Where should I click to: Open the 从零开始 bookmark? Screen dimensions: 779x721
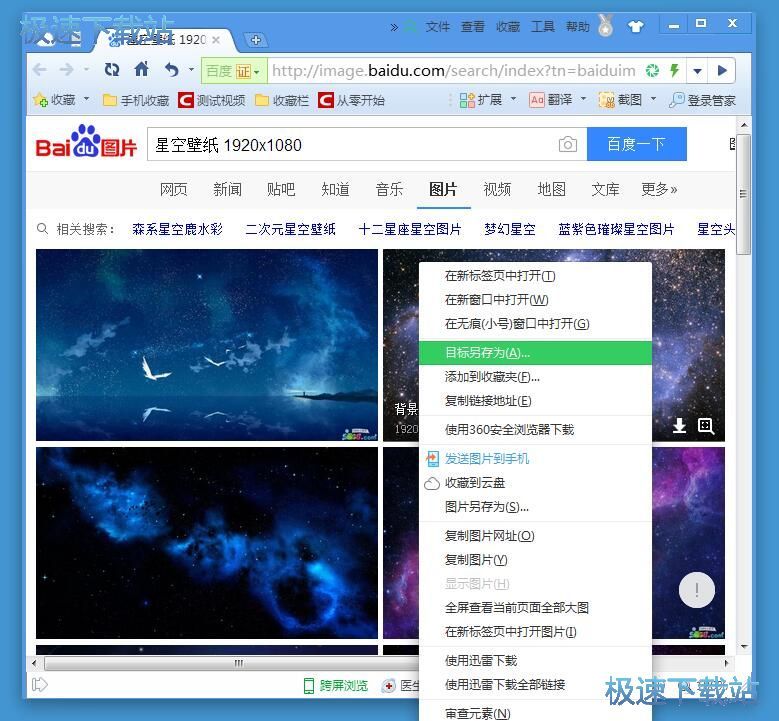(x=352, y=100)
